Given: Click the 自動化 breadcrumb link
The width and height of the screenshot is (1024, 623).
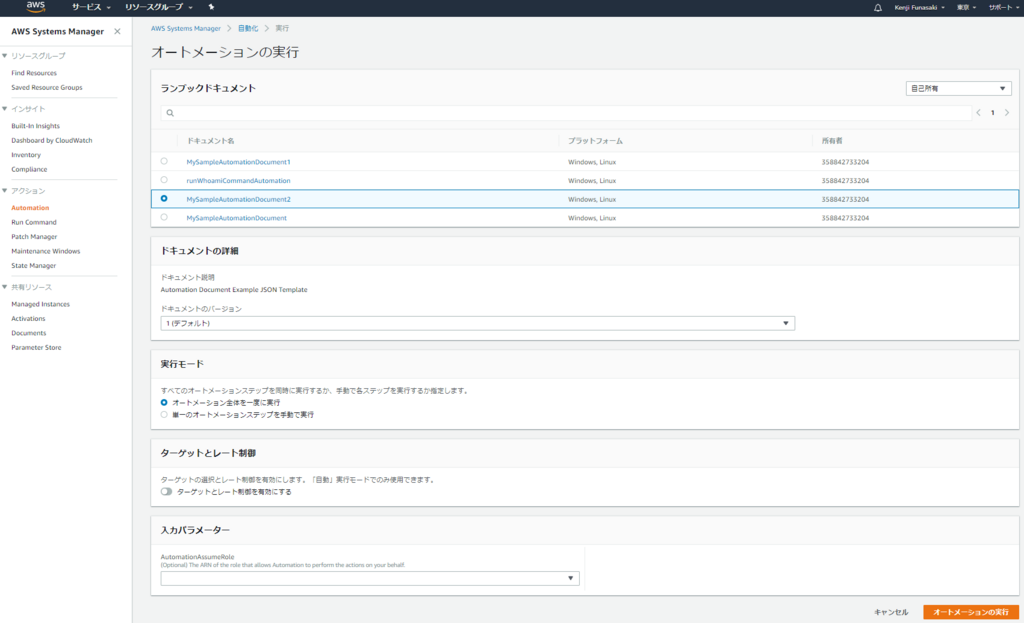Looking at the screenshot, I should pyautogui.click(x=248, y=29).
